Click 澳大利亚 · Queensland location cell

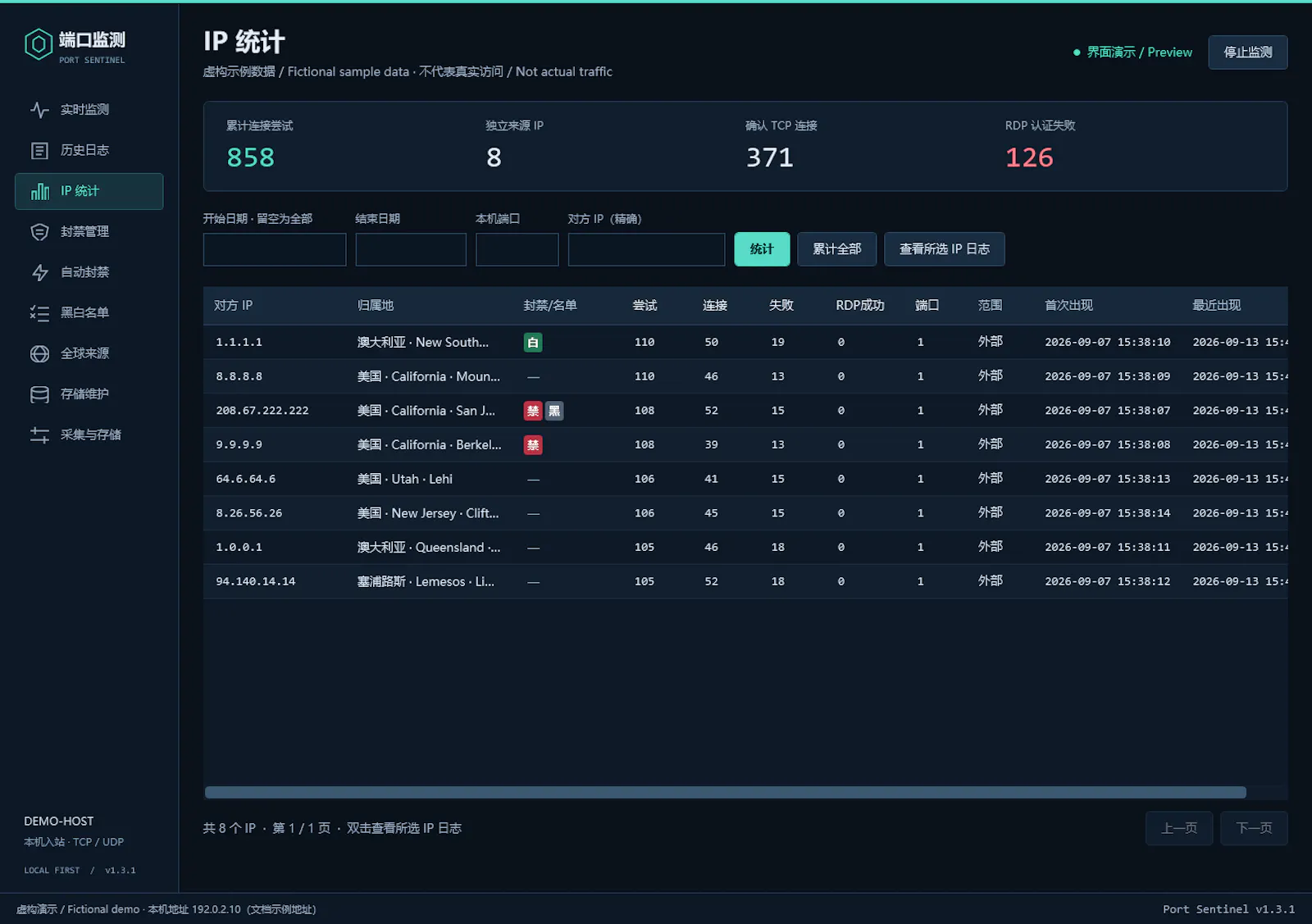(x=429, y=548)
